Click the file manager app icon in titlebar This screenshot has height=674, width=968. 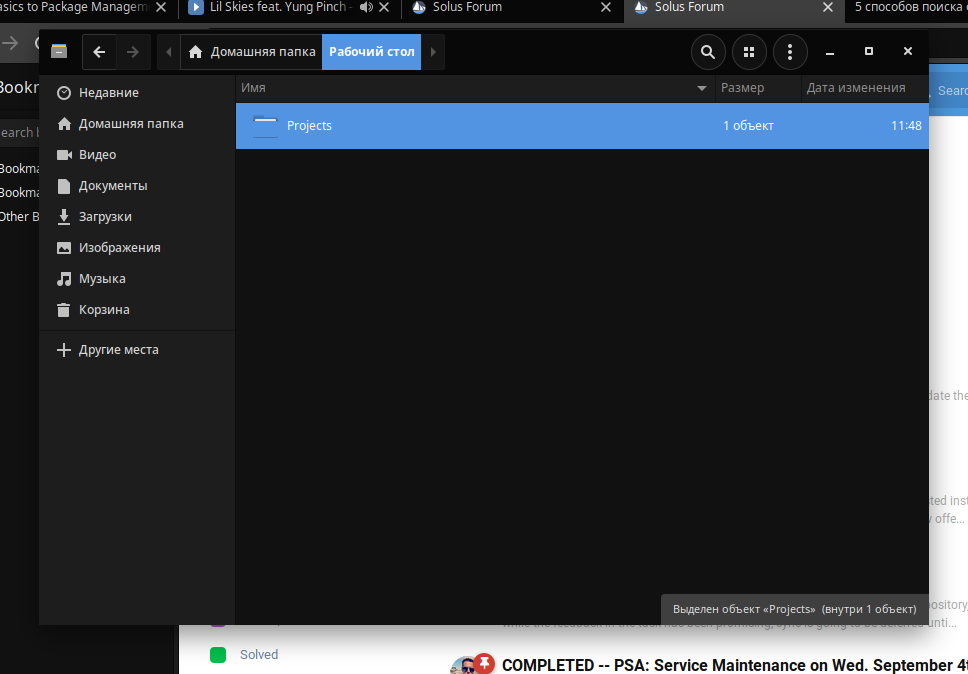[59, 52]
